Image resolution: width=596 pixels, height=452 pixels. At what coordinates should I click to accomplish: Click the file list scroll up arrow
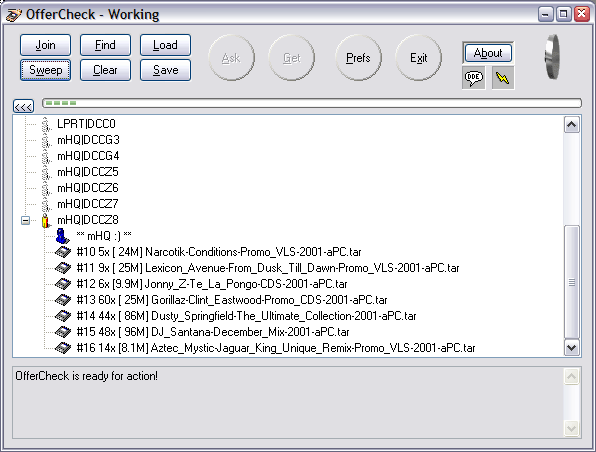(x=572, y=125)
